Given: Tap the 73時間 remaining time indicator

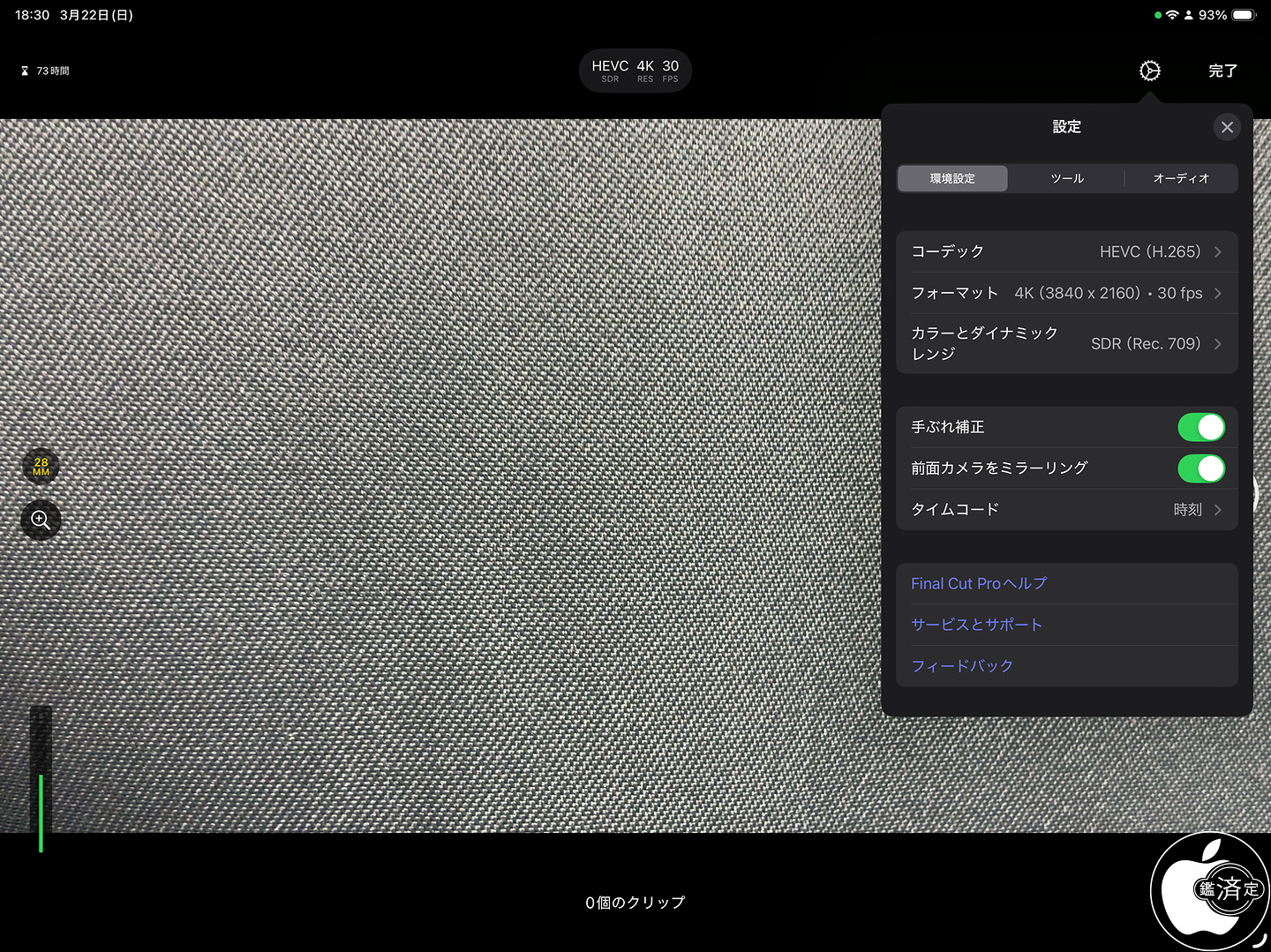Looking at the screenshot, I should tap(46, 71).
